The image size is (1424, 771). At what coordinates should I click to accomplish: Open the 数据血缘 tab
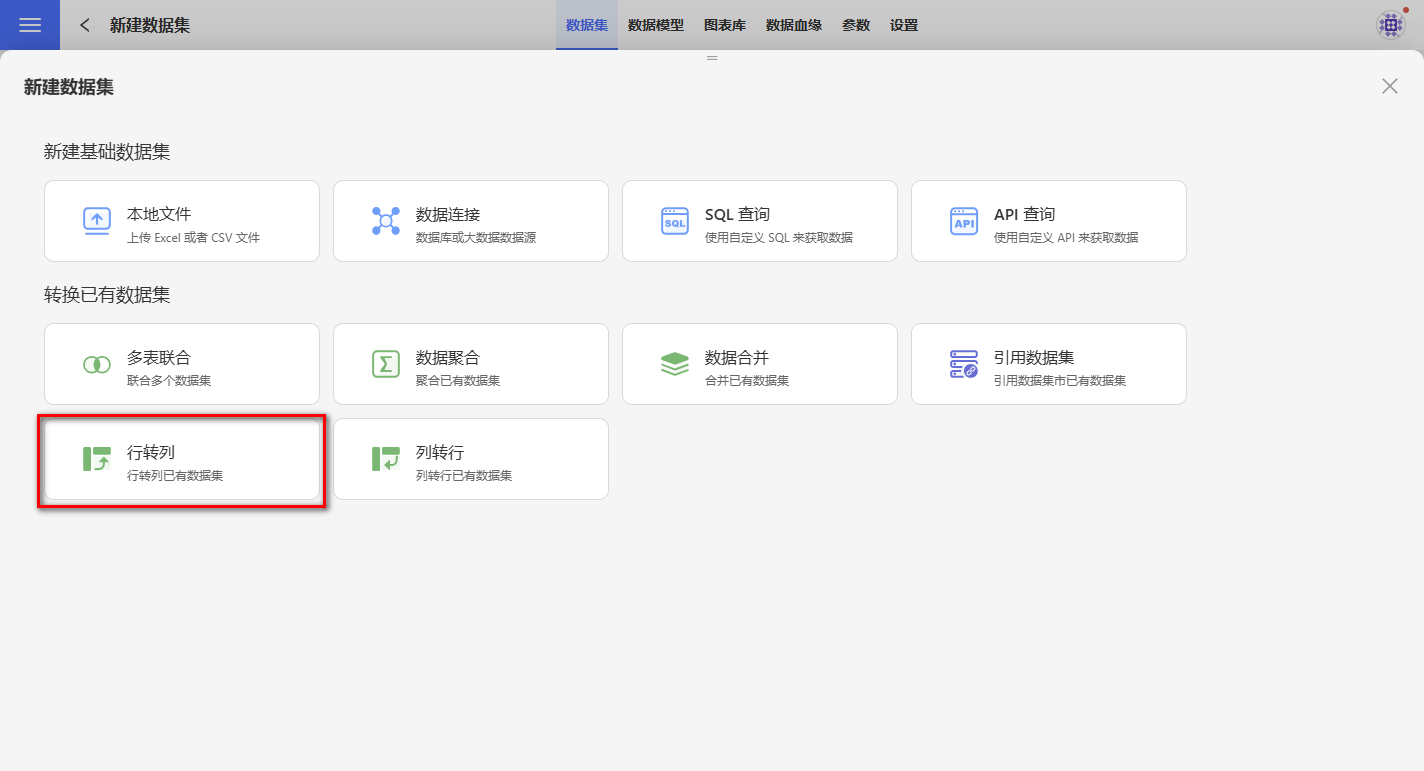click(794, 25)
